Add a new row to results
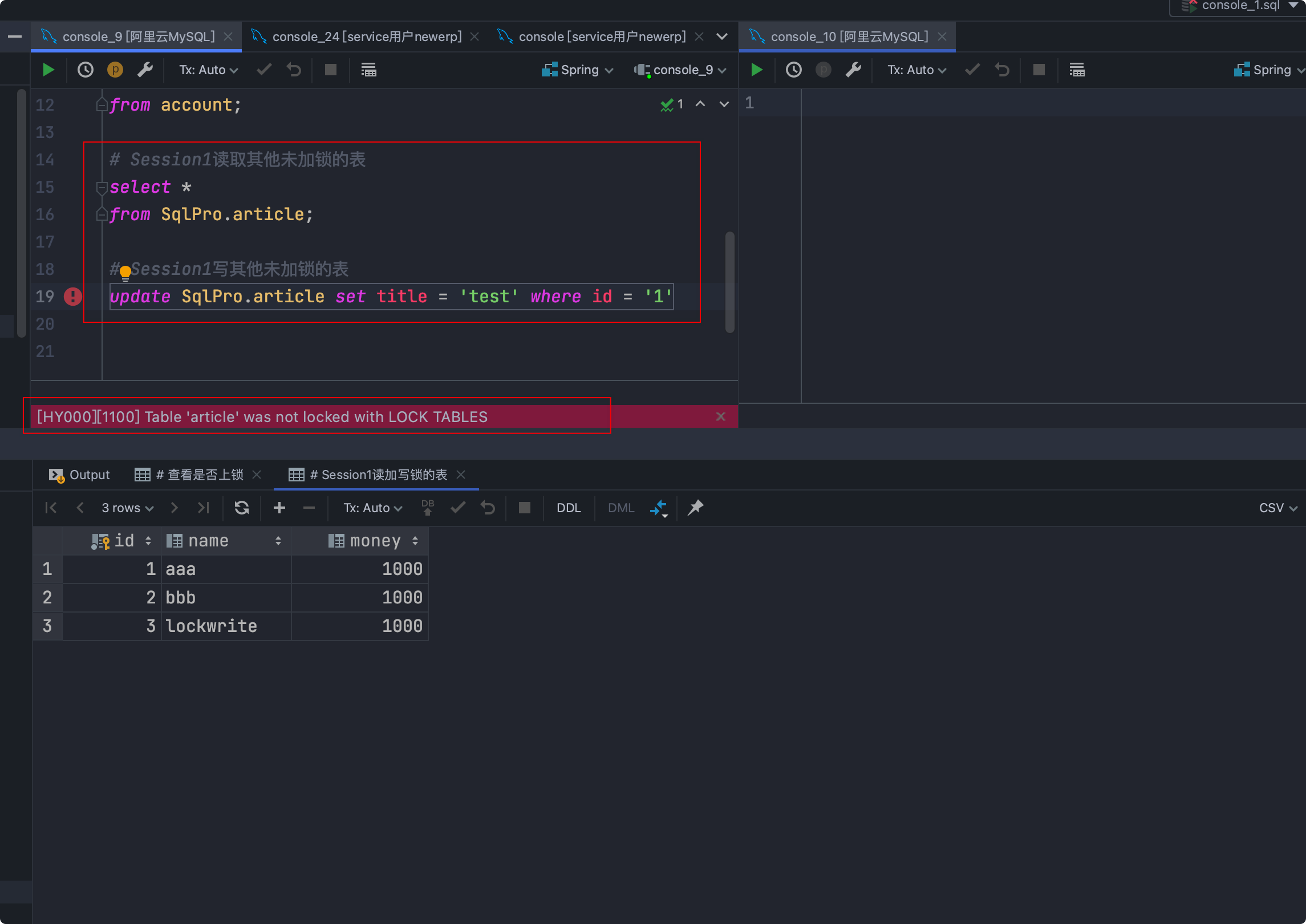This screenshot has width=1306, height=924. (279, 508)
